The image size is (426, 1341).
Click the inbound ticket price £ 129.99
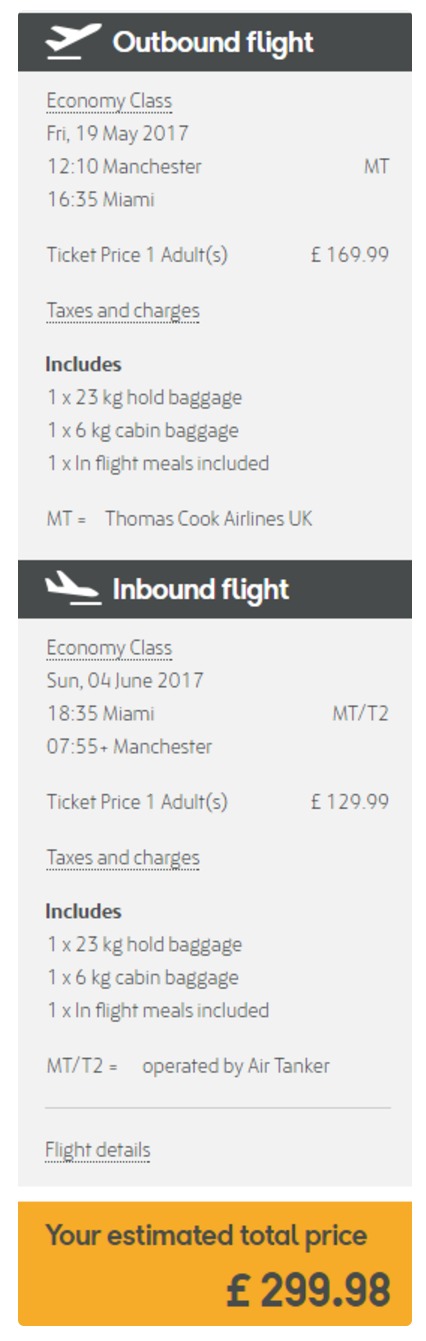(x=349, y=802)
